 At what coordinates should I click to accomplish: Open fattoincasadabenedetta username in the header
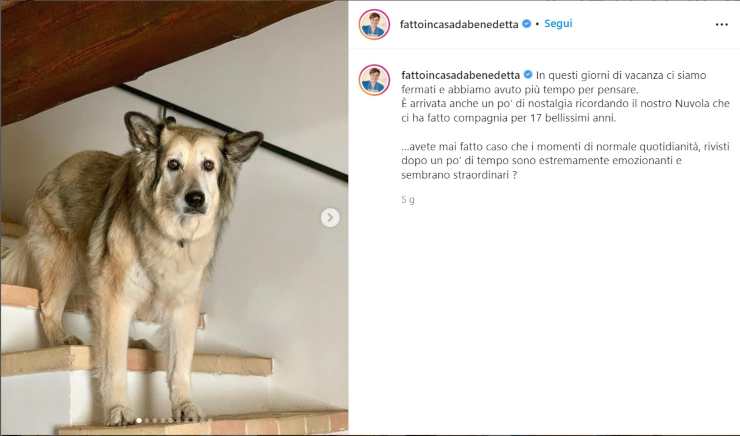[x=459, y=24]
